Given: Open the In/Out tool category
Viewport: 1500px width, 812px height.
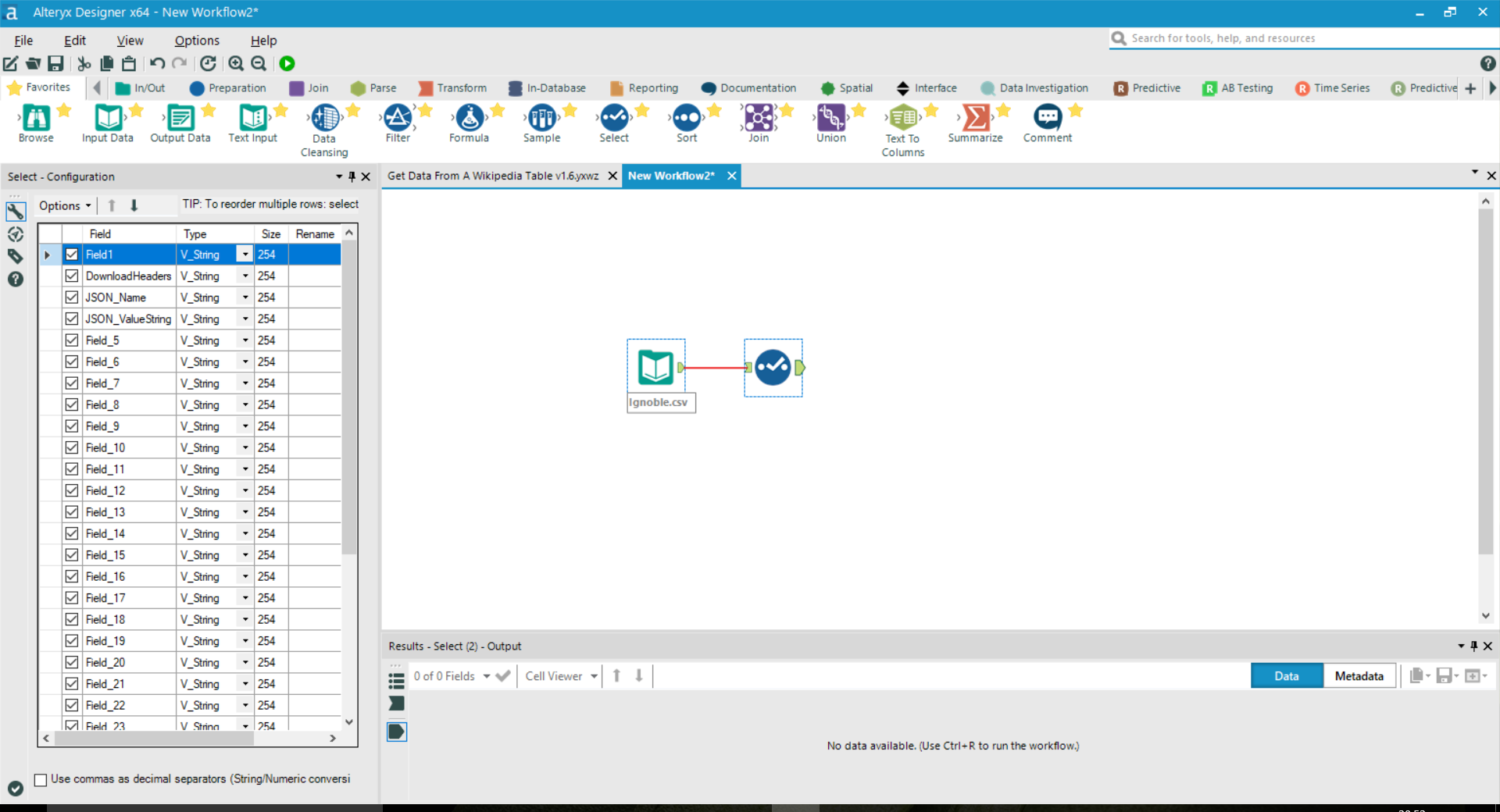Looking at the screenshot, I should point(141,88).
